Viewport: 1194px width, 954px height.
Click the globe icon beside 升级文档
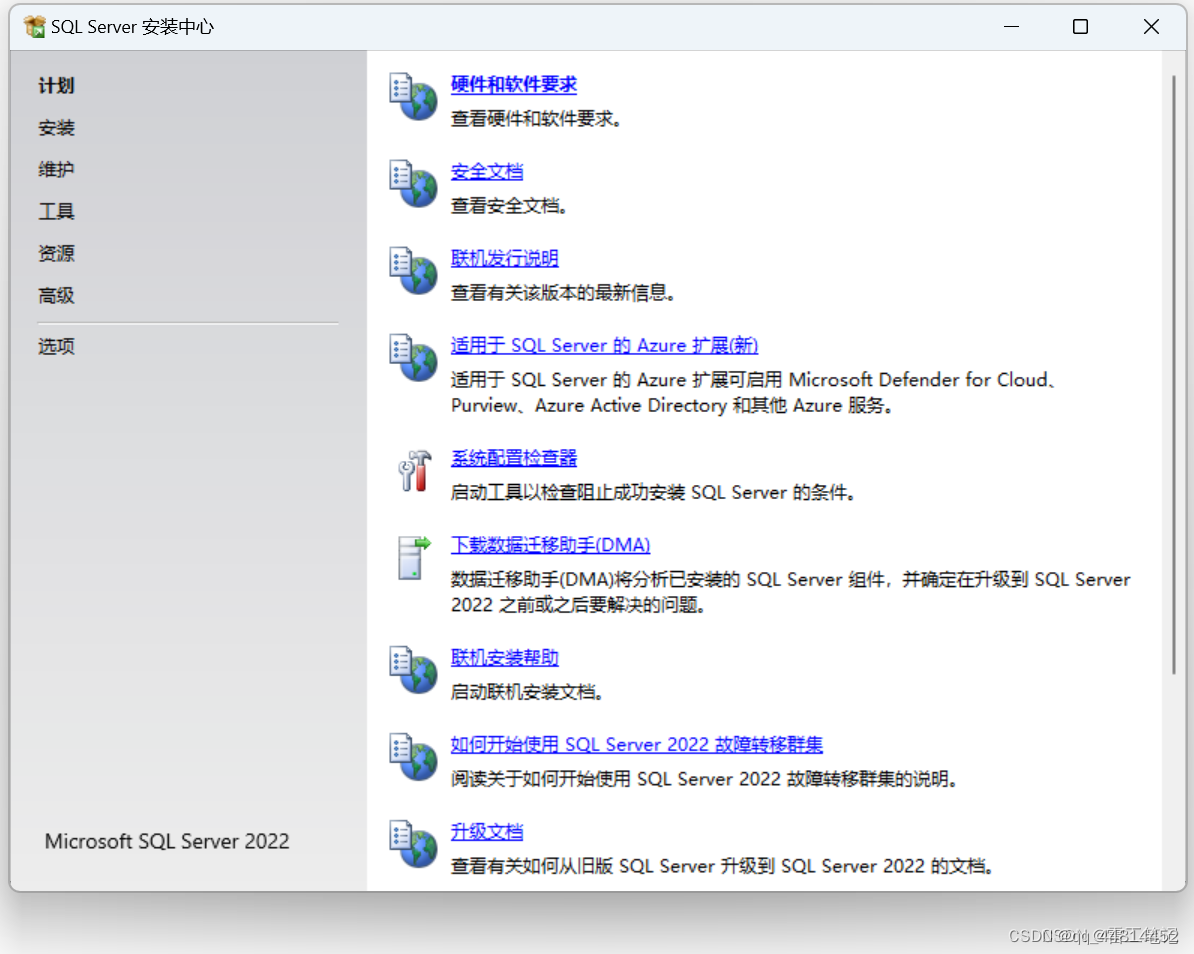(x=413, y=843)
